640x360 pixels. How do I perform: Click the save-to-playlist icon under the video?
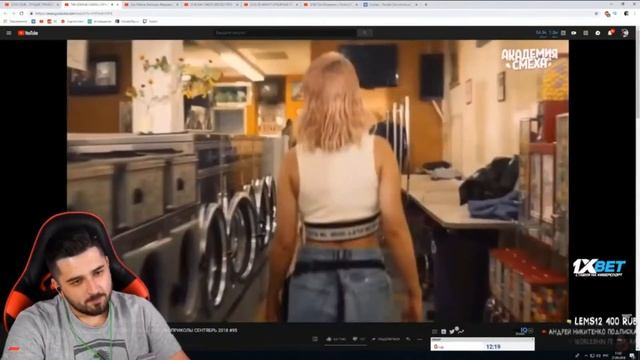tap(409, 339)
